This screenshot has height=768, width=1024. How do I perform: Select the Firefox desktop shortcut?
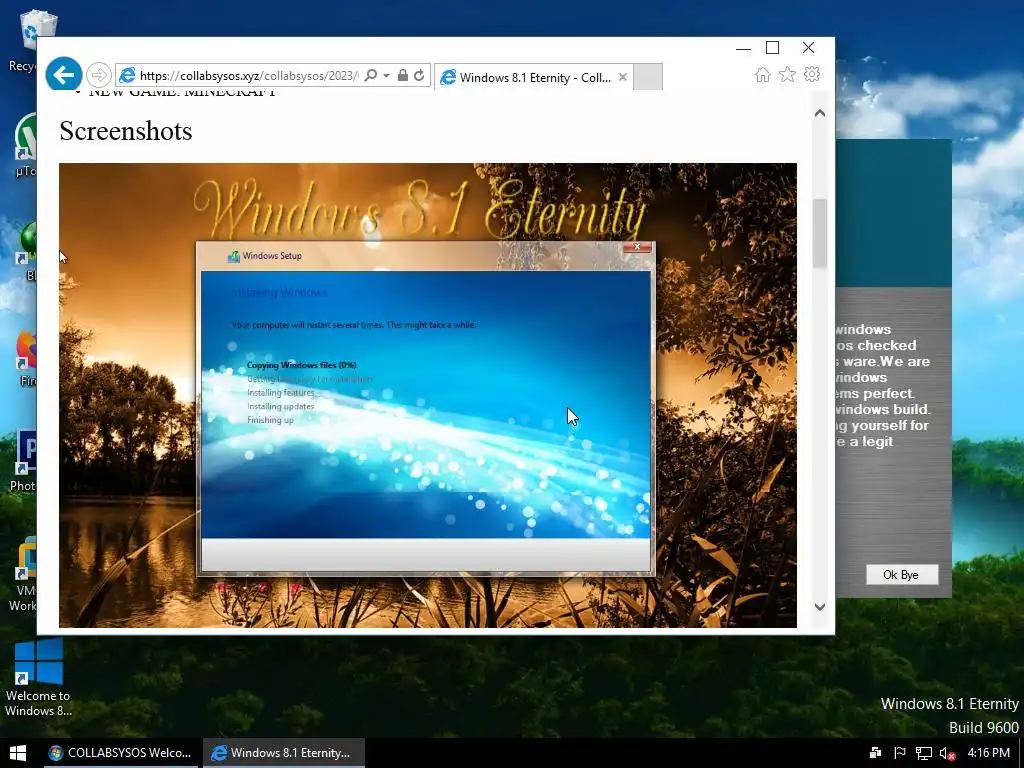[26, 359]
